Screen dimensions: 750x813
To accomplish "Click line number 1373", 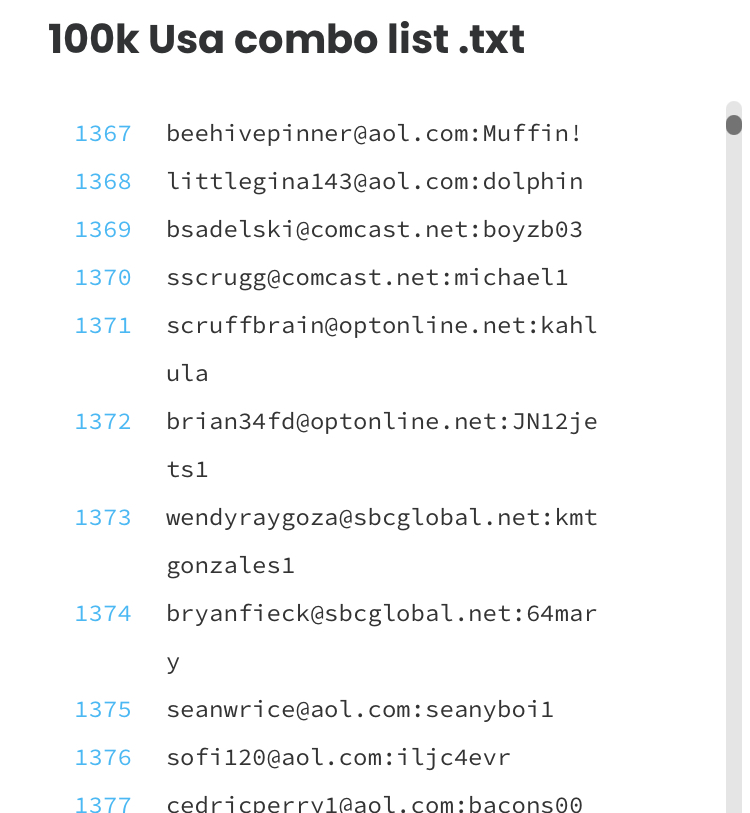I will 103,518.
